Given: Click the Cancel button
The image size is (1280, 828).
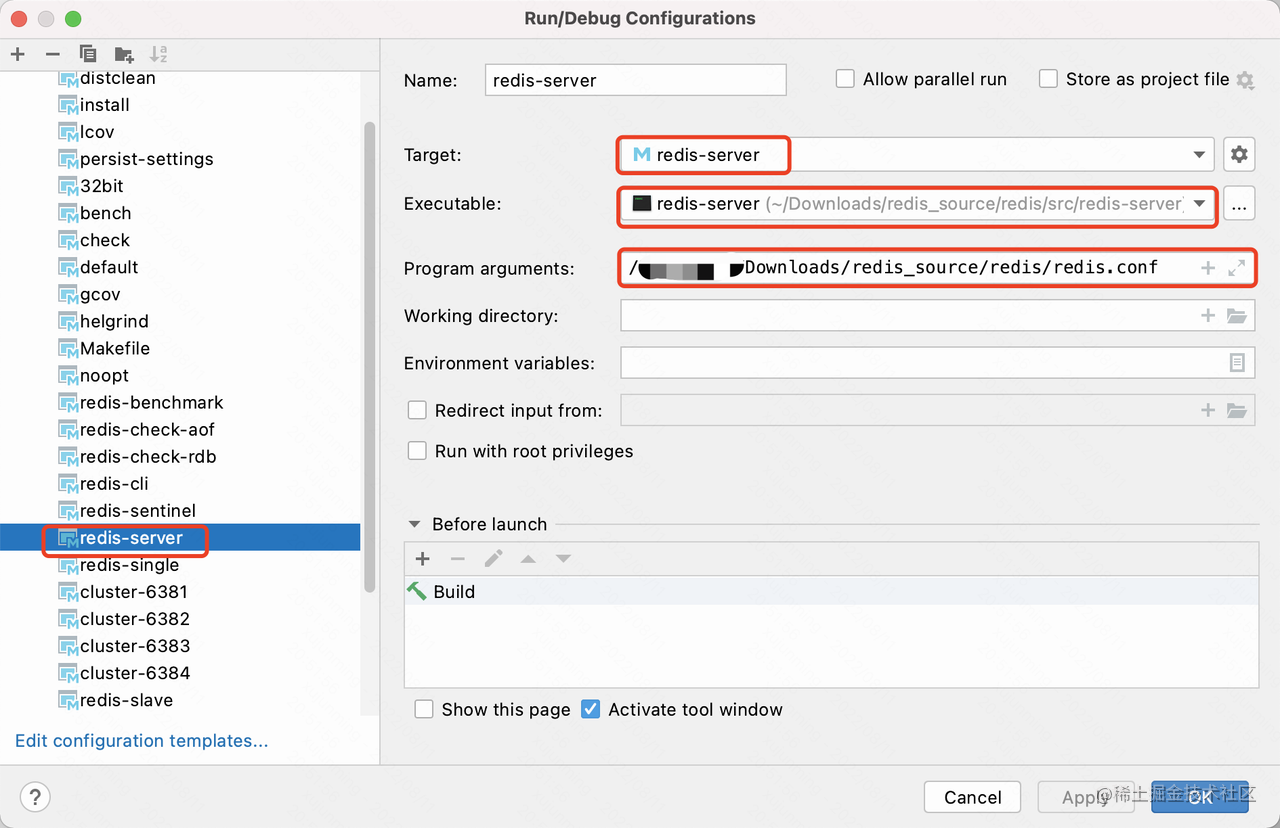Looking at the screenshot, I should point(972,797).
